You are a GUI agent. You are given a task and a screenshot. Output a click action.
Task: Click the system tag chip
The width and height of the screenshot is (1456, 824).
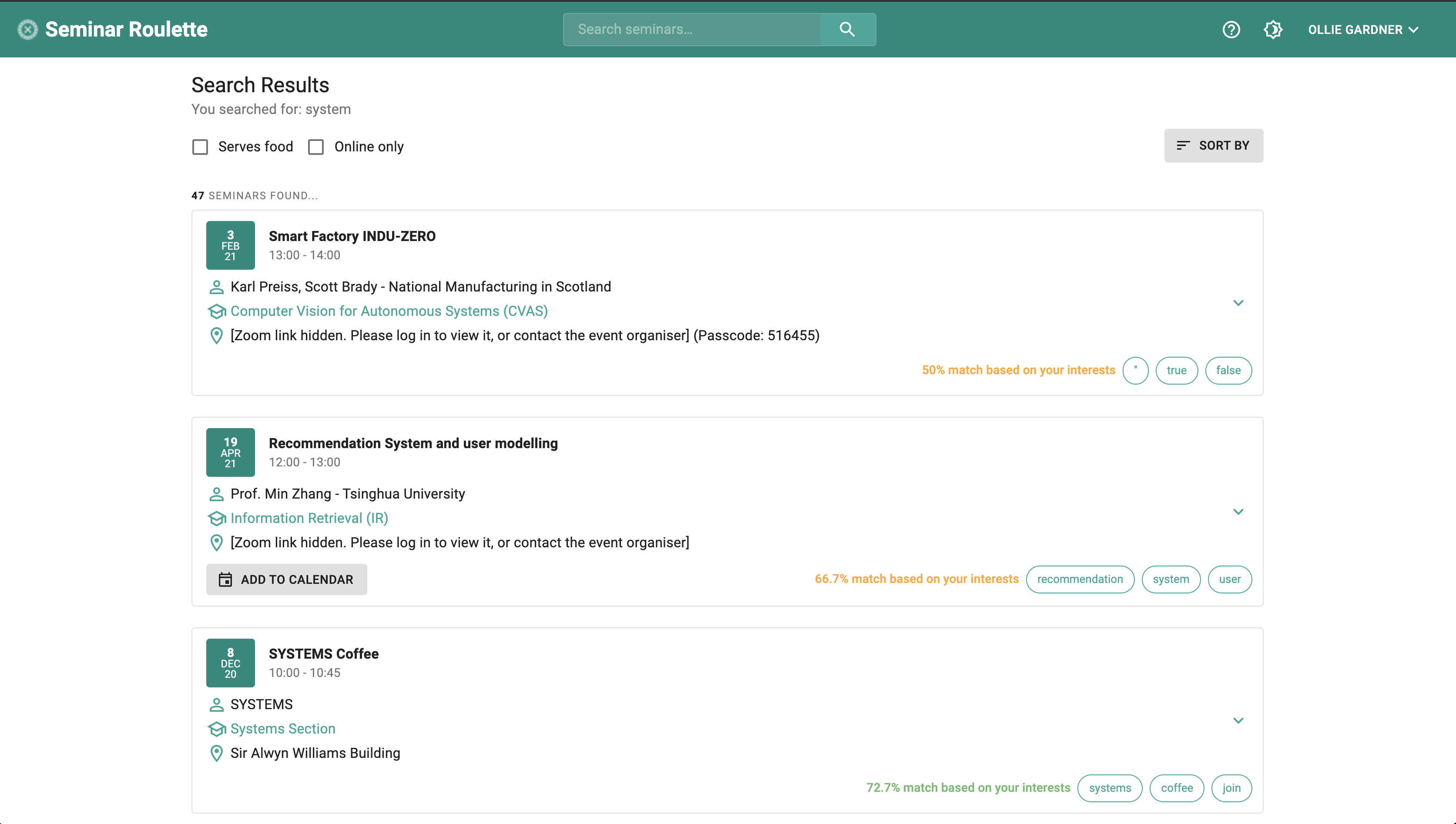tap(1171, 579)
